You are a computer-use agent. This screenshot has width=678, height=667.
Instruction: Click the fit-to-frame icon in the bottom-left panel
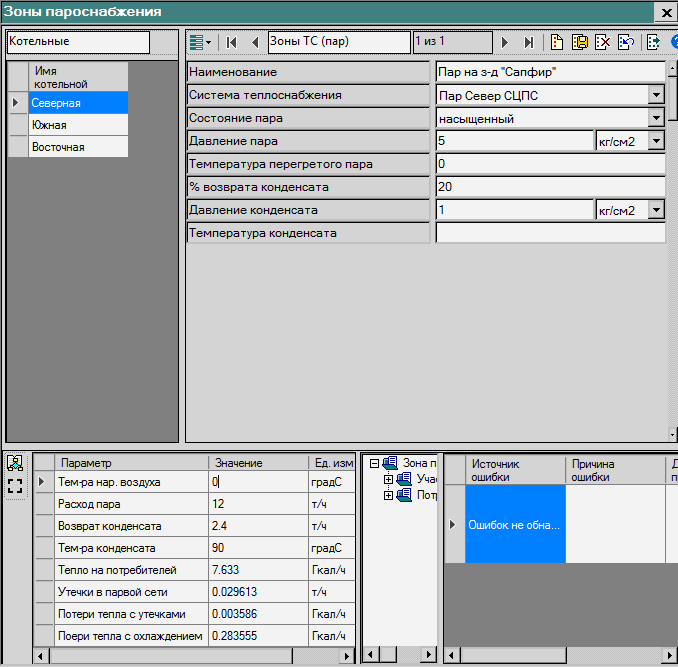pos(15,485)
